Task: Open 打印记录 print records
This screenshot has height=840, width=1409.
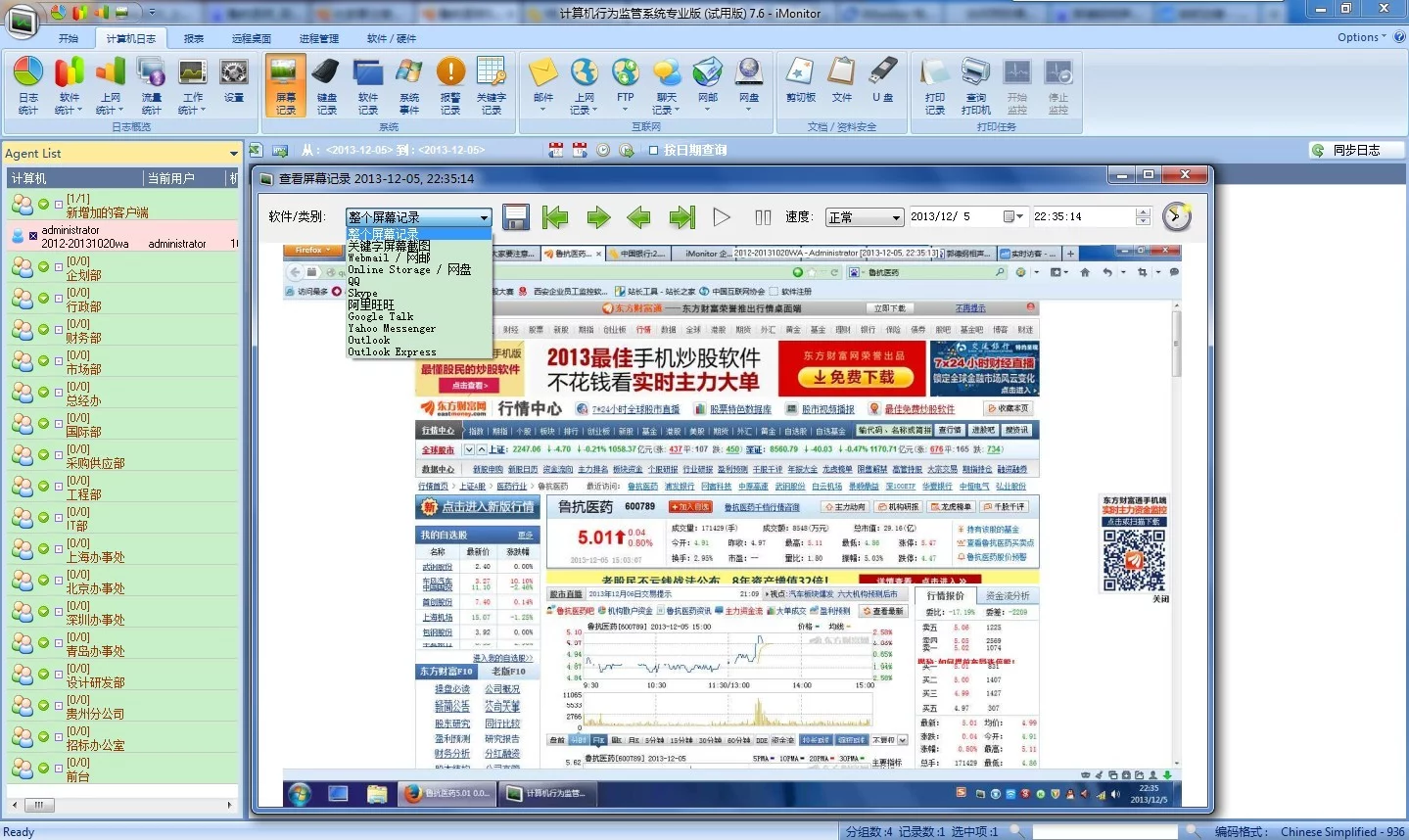Action: pyautogui.click(x=934, y=85)
